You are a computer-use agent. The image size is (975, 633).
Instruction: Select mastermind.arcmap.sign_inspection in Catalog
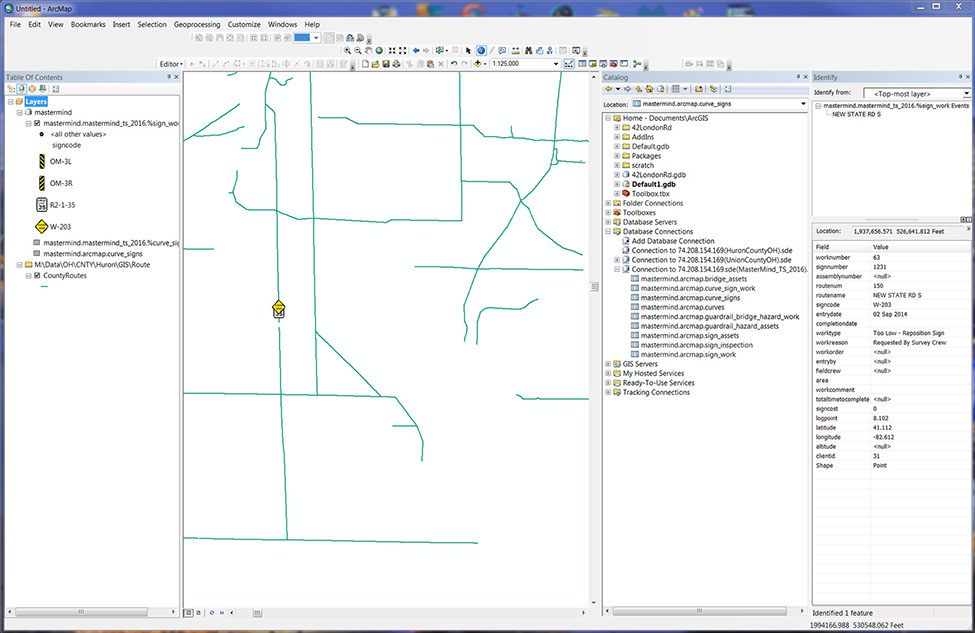696,345
